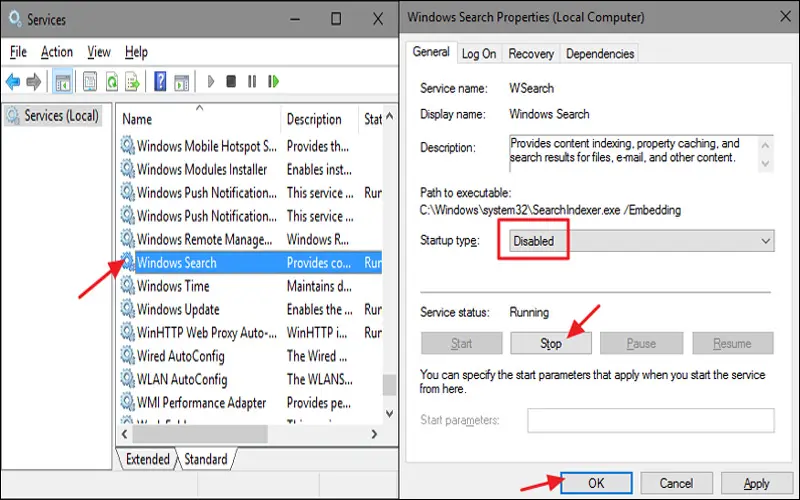Click the Stop service button

(x=551, y=343)
